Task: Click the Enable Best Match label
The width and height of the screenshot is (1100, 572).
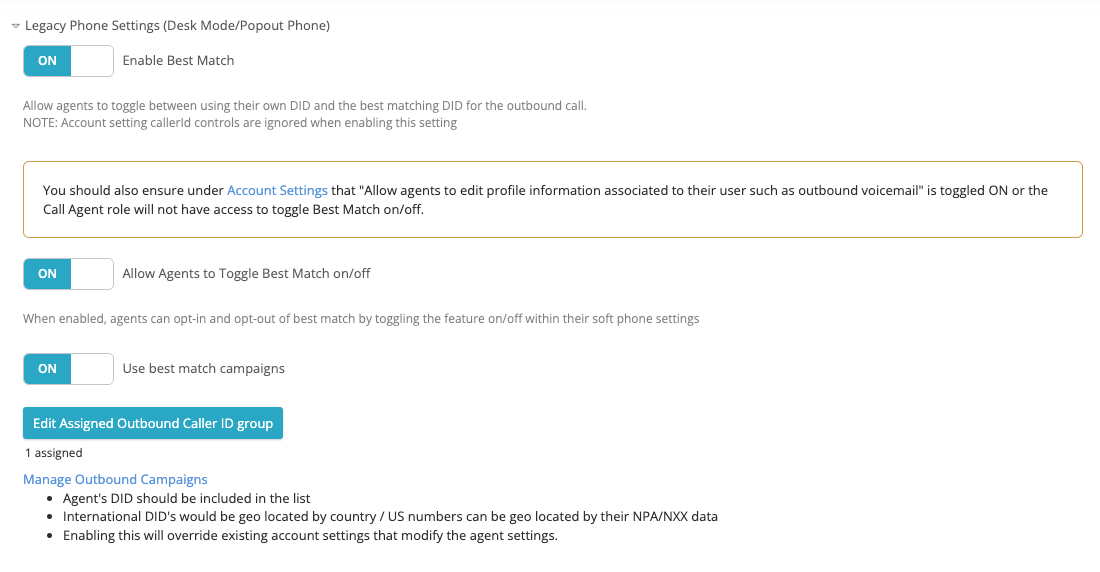Action: tap(178, 61)
